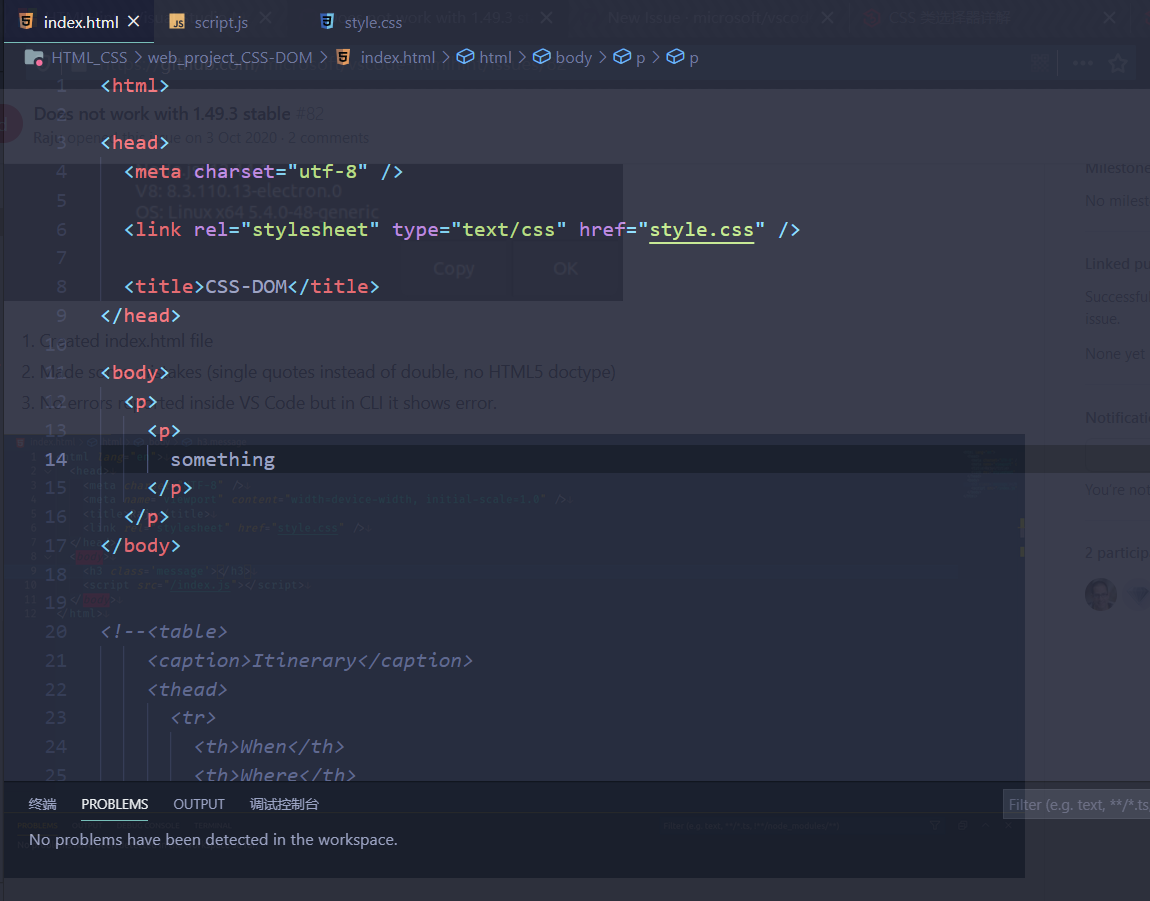Switch to the PROBLEMS panel tab
1150x901 pixels.
tap(114, 804)
